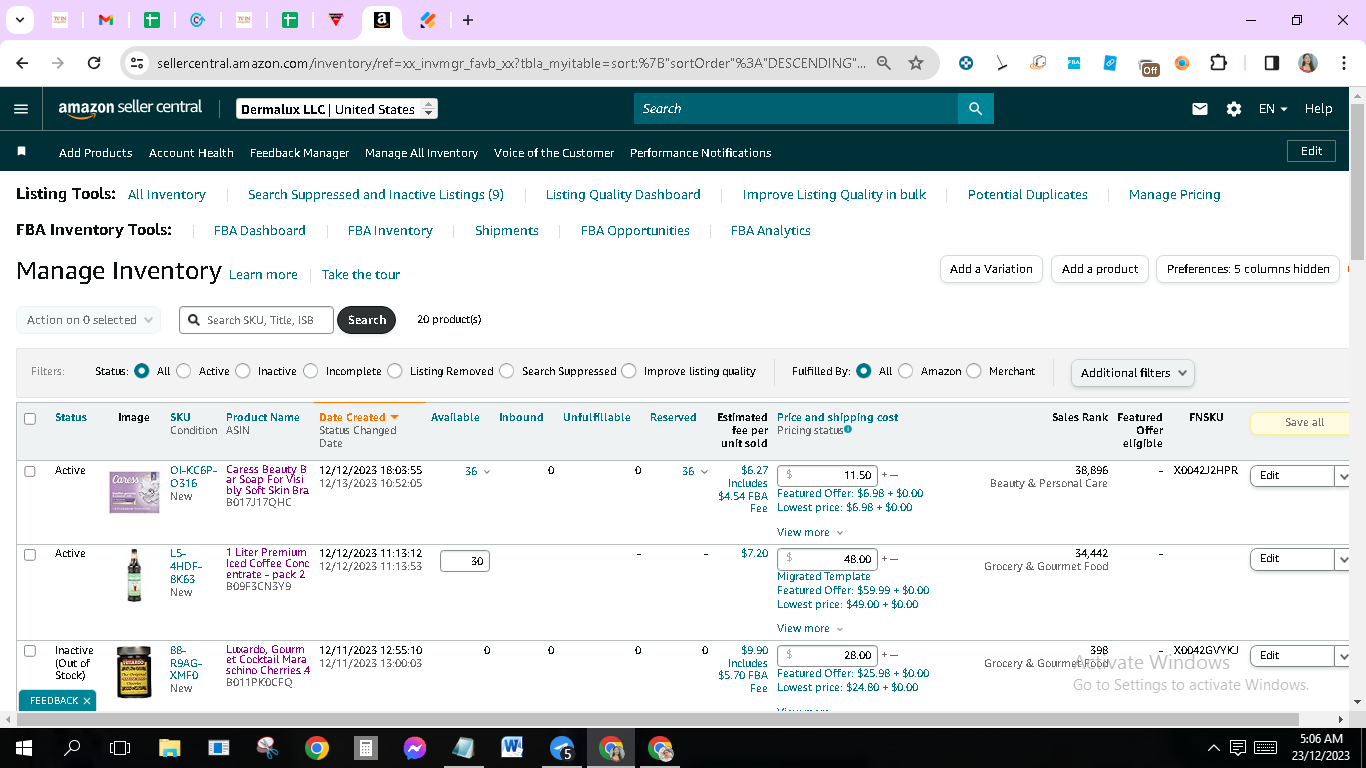Open the EN language dropdown
1366x768 pixels.
tap(1273, 109)
